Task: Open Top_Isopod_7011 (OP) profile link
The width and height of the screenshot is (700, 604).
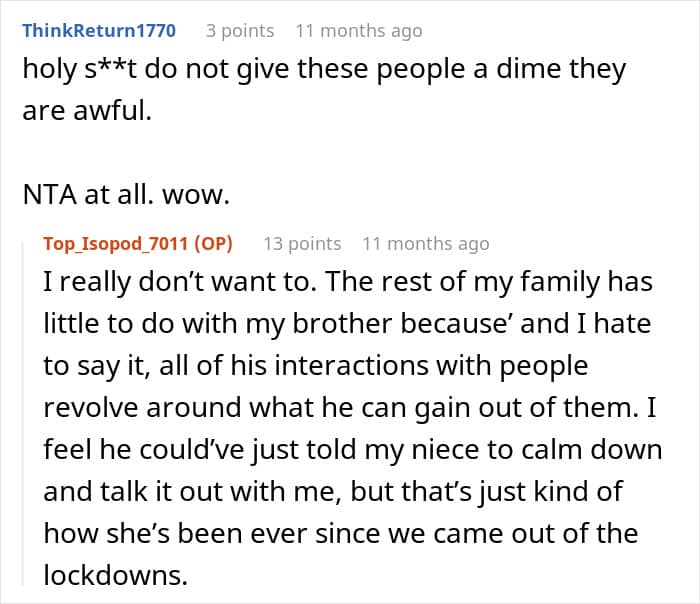Action: click(x=138, y=244)
